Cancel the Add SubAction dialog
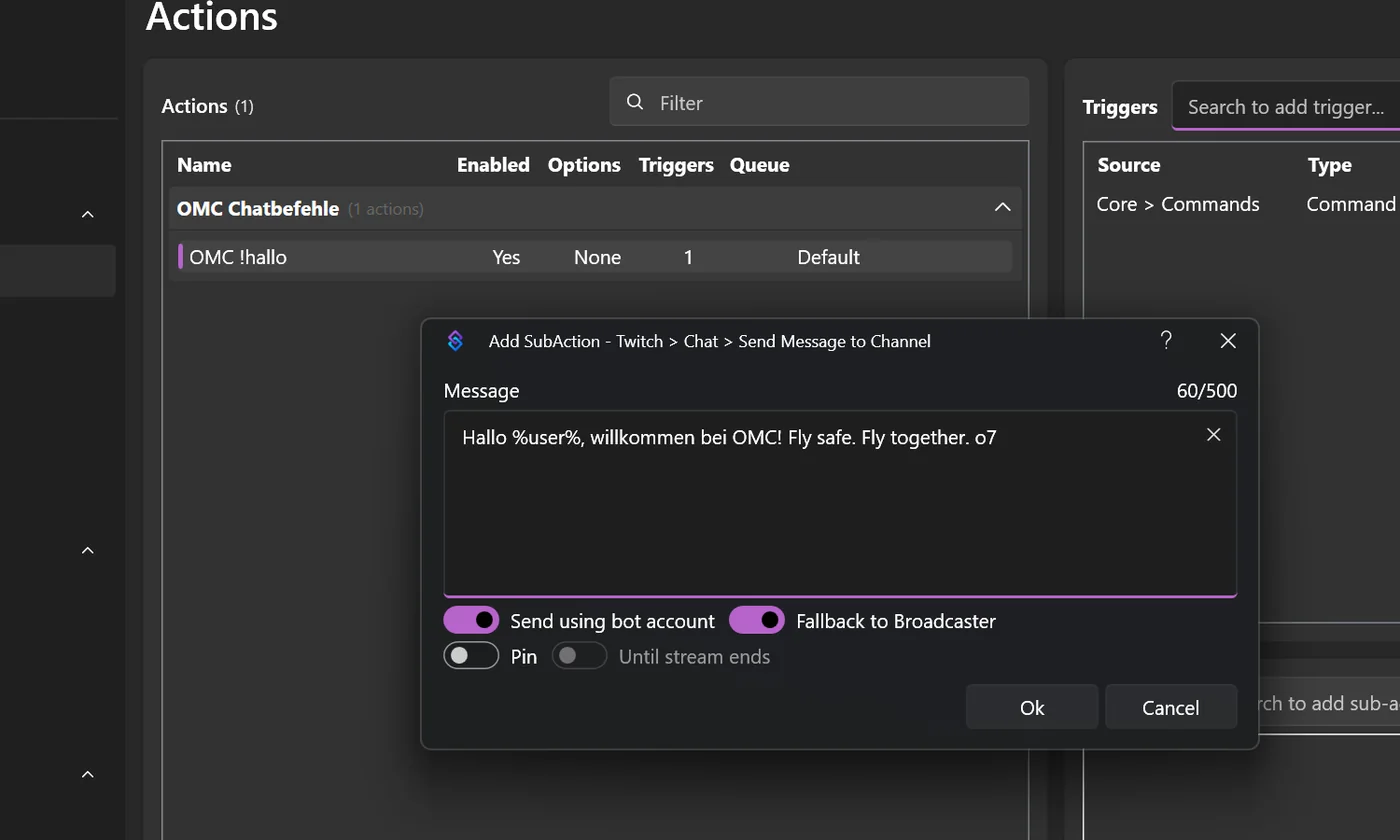 (x=1171, y=708)
